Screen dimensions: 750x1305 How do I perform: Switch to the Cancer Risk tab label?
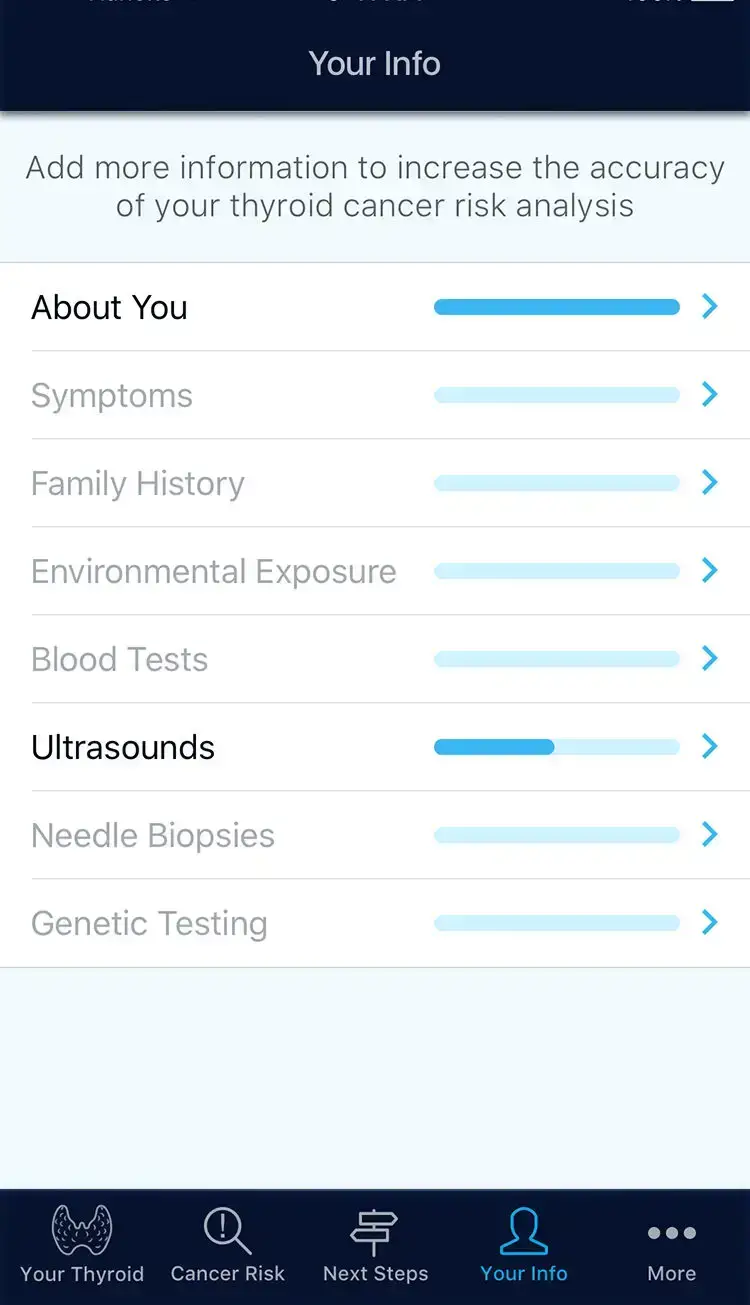click(227, 1274)
